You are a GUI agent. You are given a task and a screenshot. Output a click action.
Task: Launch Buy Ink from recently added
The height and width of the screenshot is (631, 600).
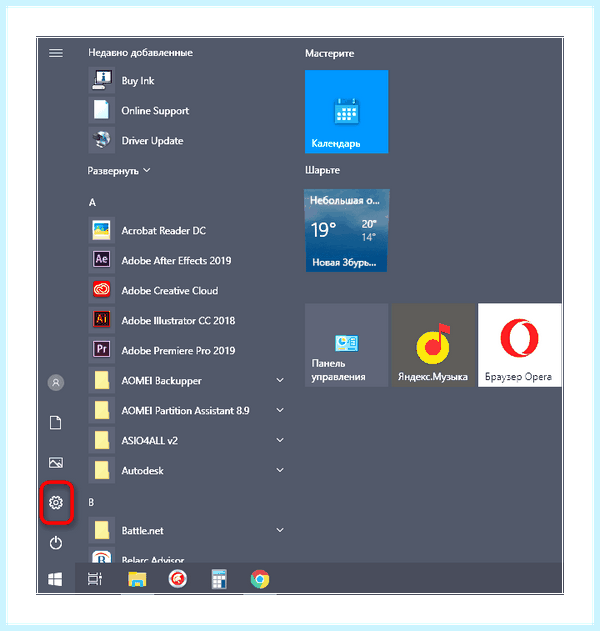coord(187,81)
